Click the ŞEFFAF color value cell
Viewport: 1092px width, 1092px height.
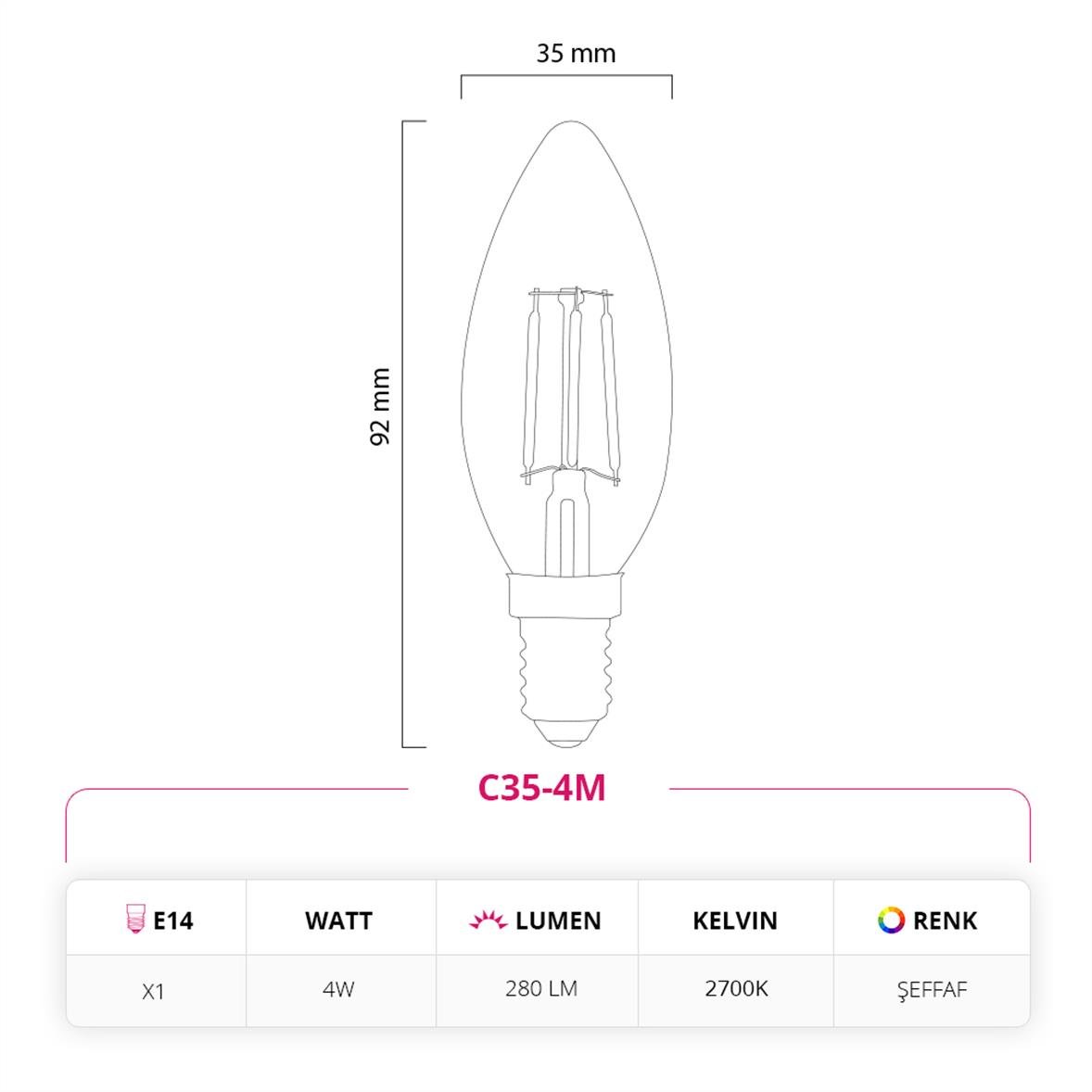pos(932,989)
